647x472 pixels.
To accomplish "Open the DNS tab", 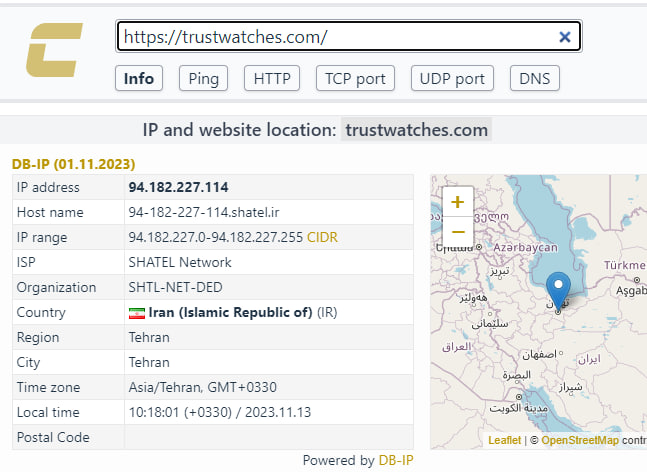I will pyautogui.click(x=535, y=78).
